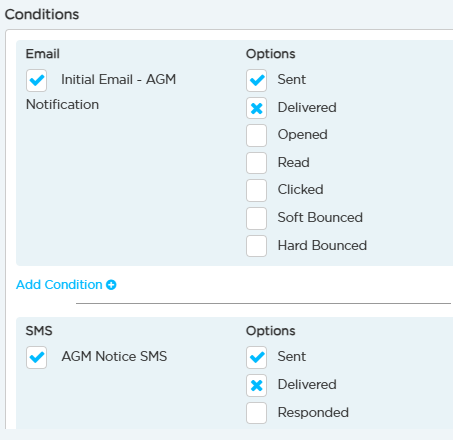Screen dimensions: 453x448
Task: Uncheck the Initial Email - AGM Notification checkbox
Action: pyautogui.click(x=36, y=80)
